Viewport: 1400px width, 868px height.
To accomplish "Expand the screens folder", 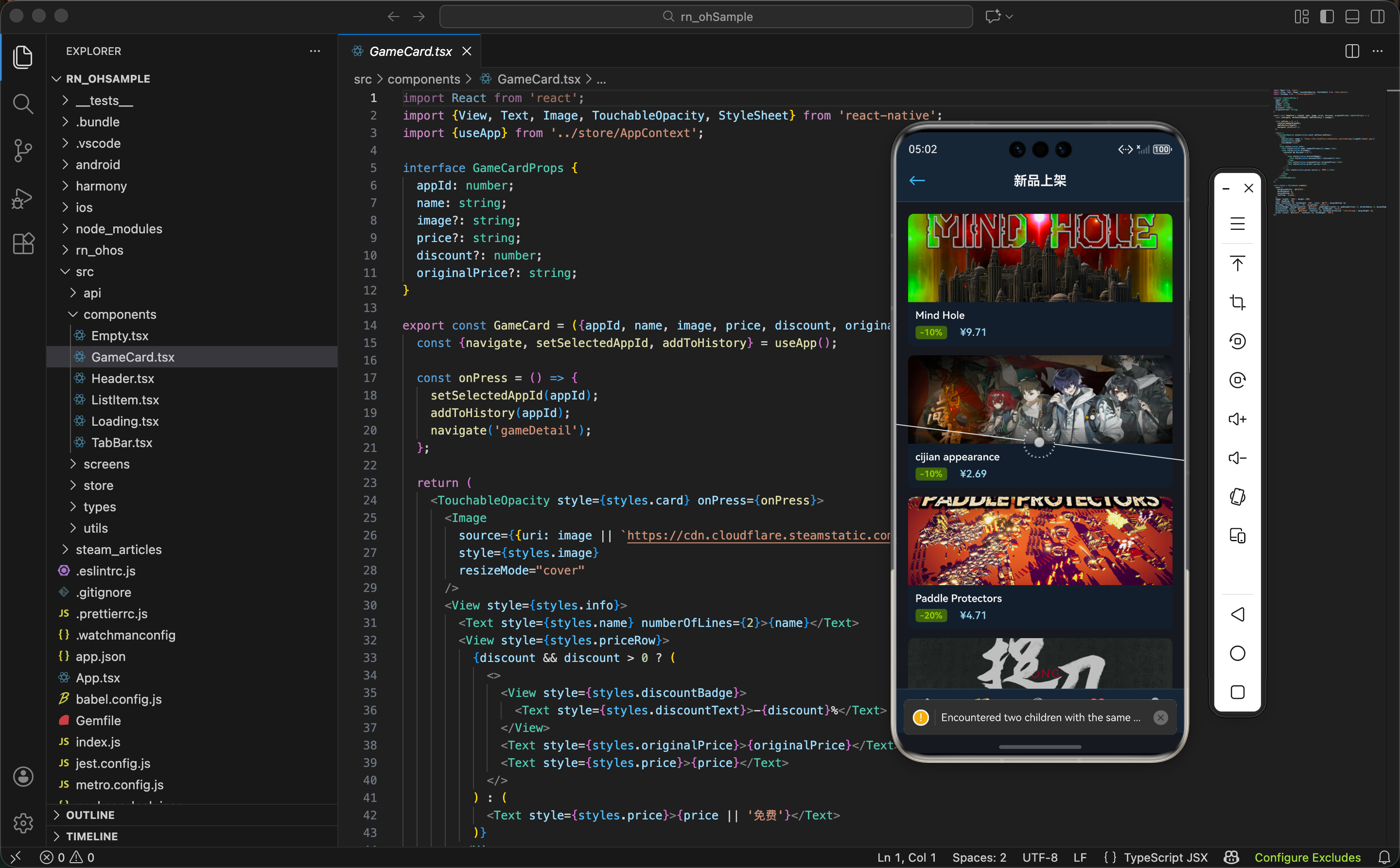I will (x=106, y=464).
